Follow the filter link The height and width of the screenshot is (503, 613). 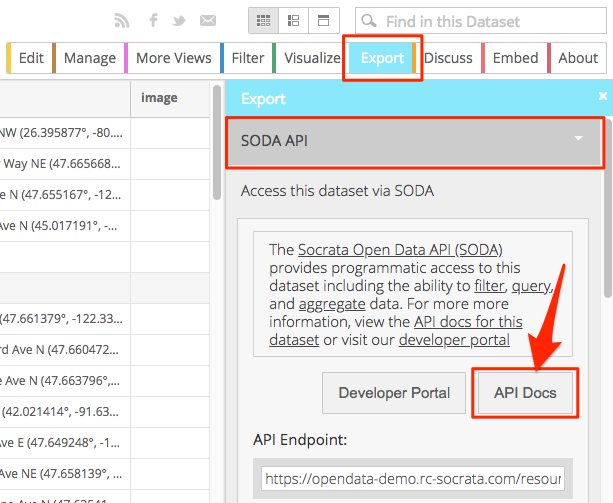click(489, 286)
